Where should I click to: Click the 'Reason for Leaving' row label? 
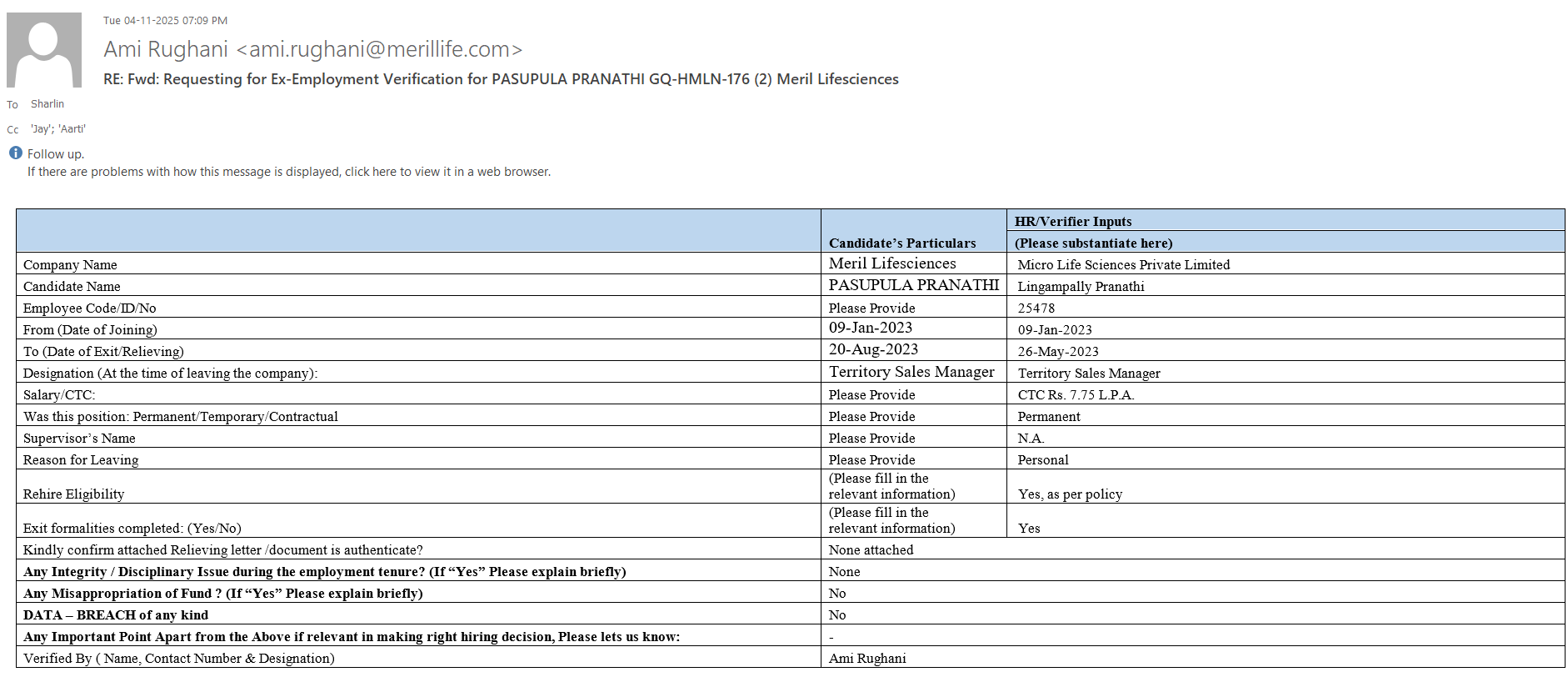[x=81, y=460]
